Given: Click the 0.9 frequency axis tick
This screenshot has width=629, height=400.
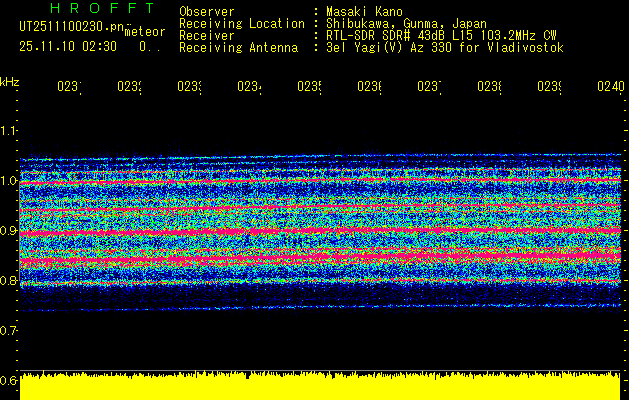Looking at the screenshot, I should [9, 230].
